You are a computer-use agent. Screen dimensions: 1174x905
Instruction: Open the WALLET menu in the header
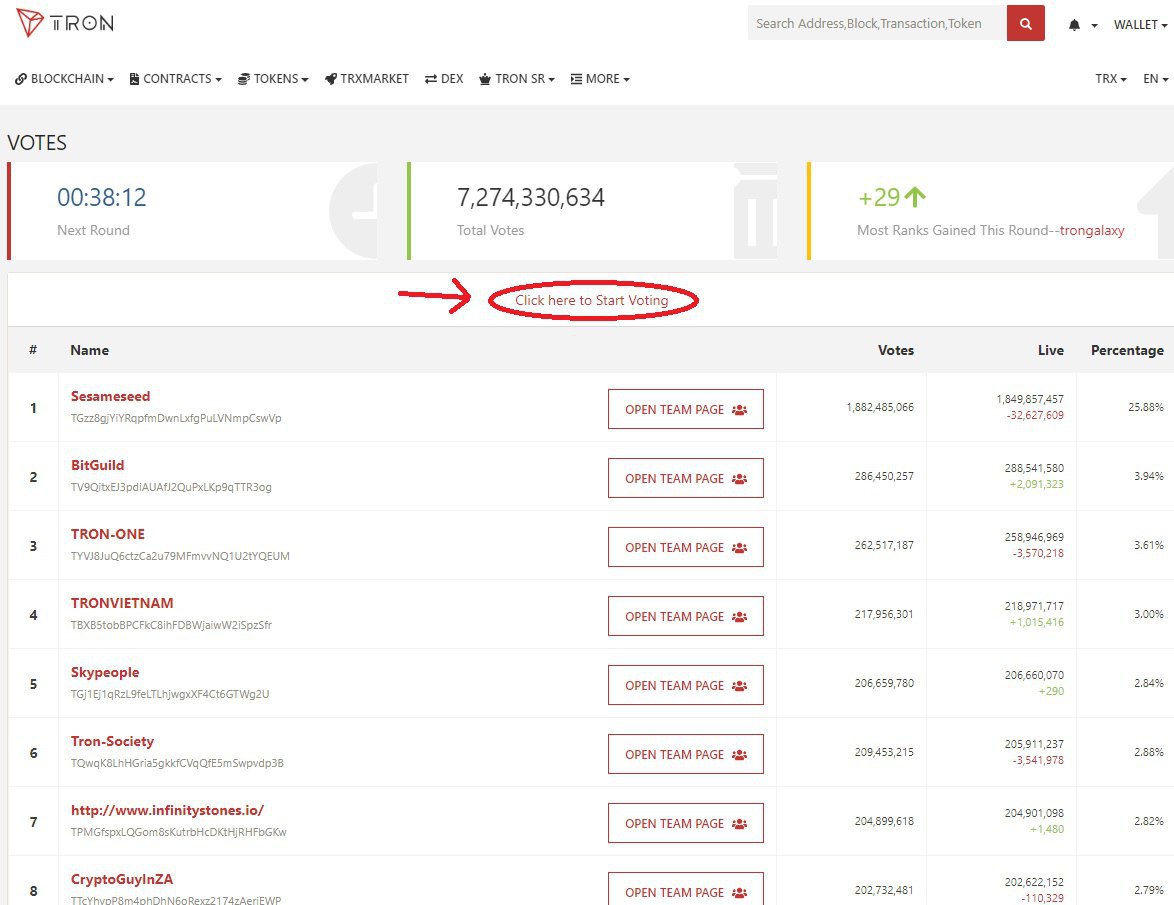click(1138, 25)
